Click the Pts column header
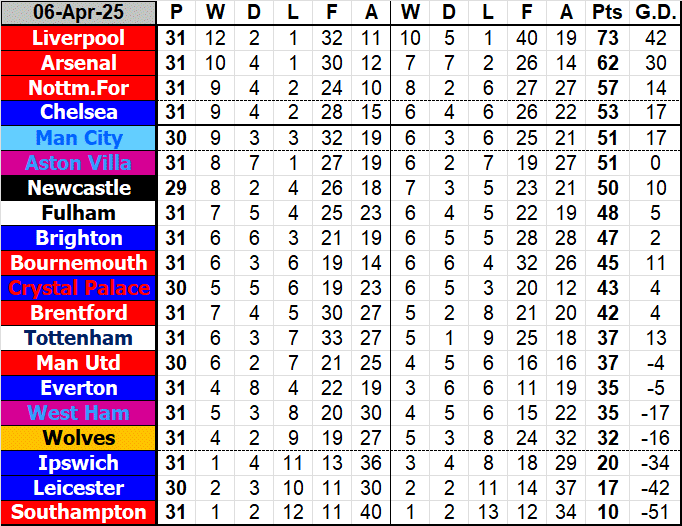This screenshot has width=682, height=526. pos(604,13)
